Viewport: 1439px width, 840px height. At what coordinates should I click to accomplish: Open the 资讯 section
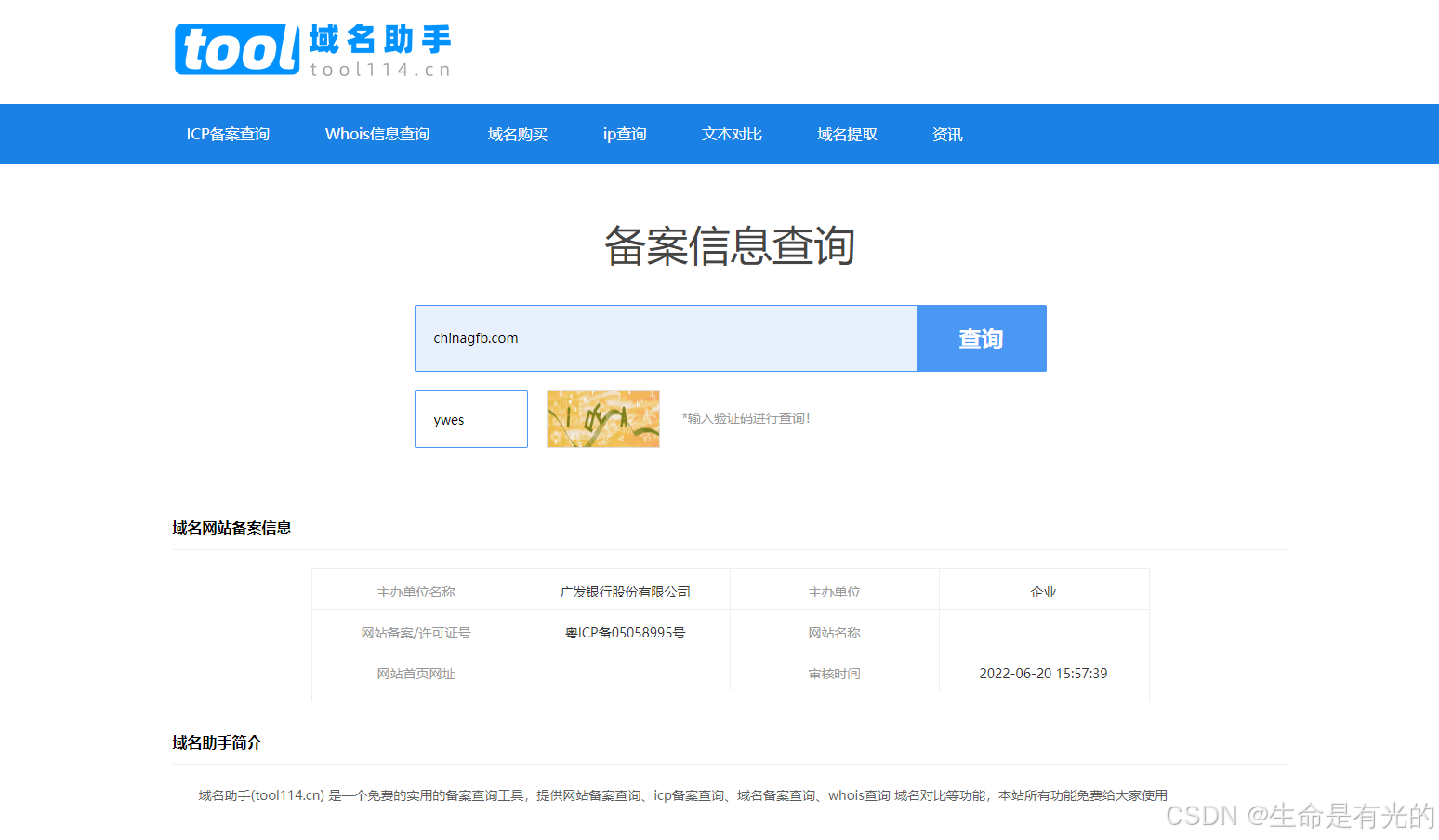coord(946,134)
